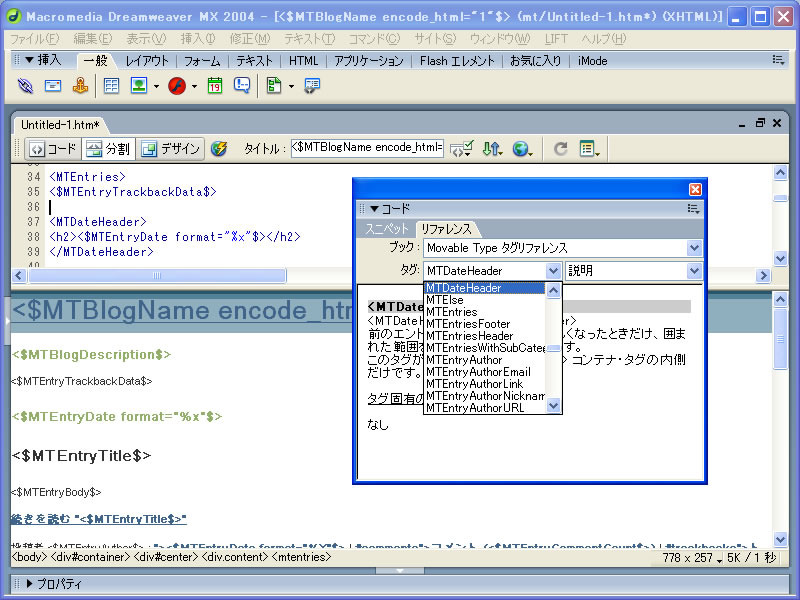Insert a named anchor
The width and height of the screenshot is (800, 600).
tap(80, 86)
